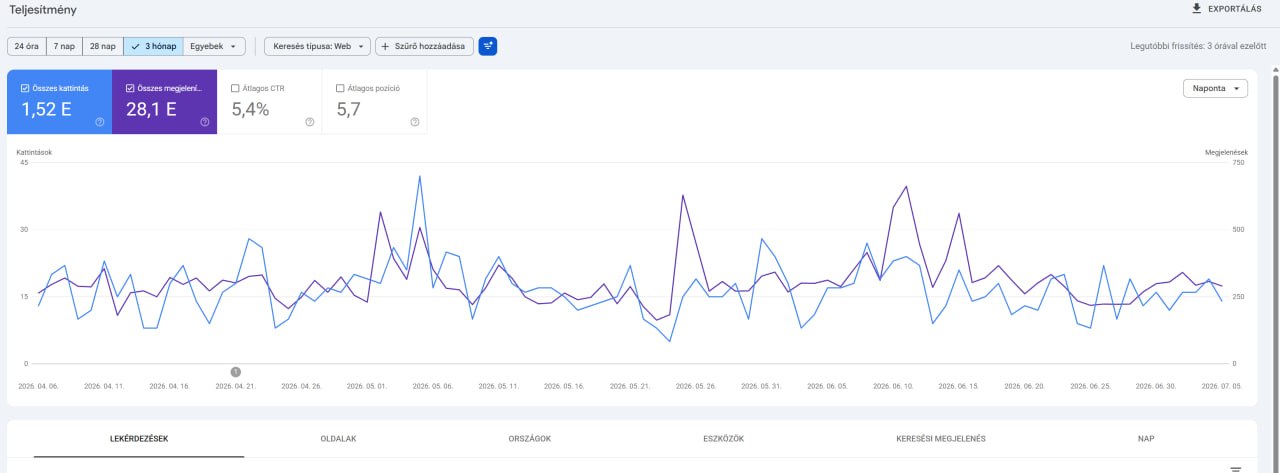
Task: Switch to the ESZKÖZÖK tab
Action: [x=723, y=438]
